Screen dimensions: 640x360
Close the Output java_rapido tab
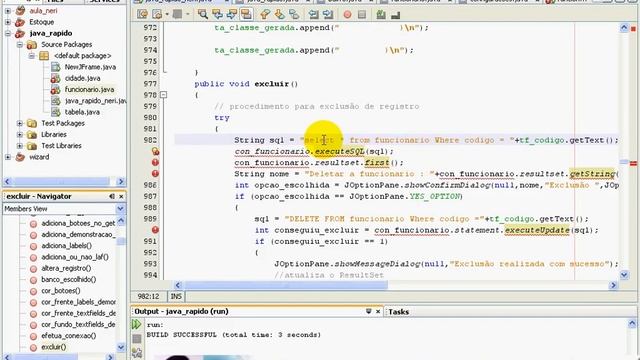point(378,311)
